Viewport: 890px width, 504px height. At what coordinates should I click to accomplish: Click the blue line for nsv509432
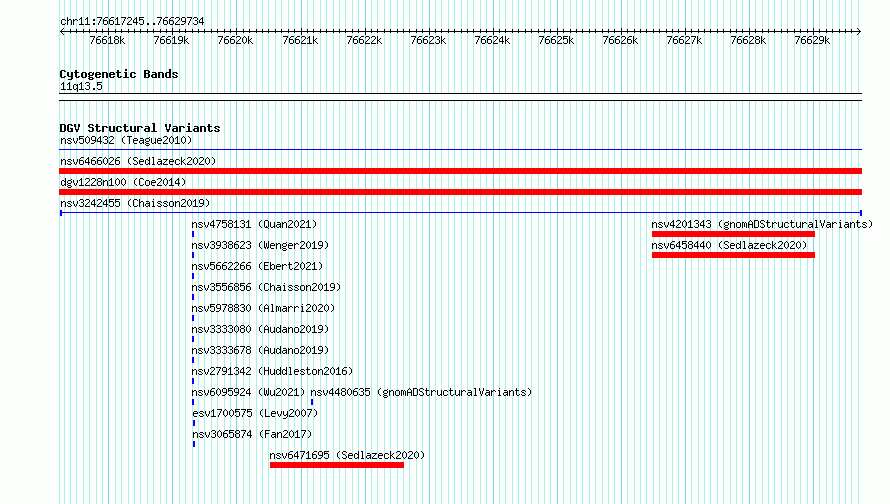pyautogui.click(x=460, y=150)
